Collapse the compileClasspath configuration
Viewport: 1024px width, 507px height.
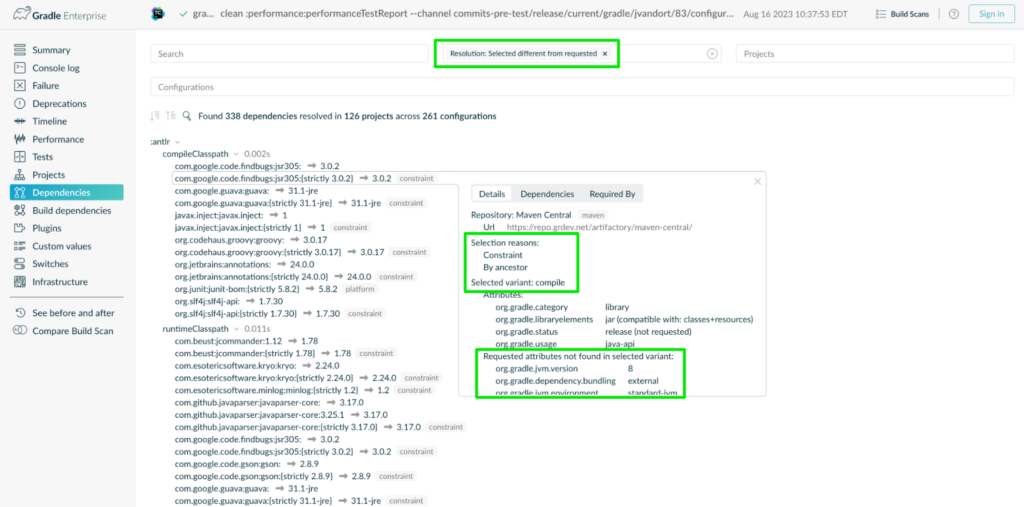point(236,154)
